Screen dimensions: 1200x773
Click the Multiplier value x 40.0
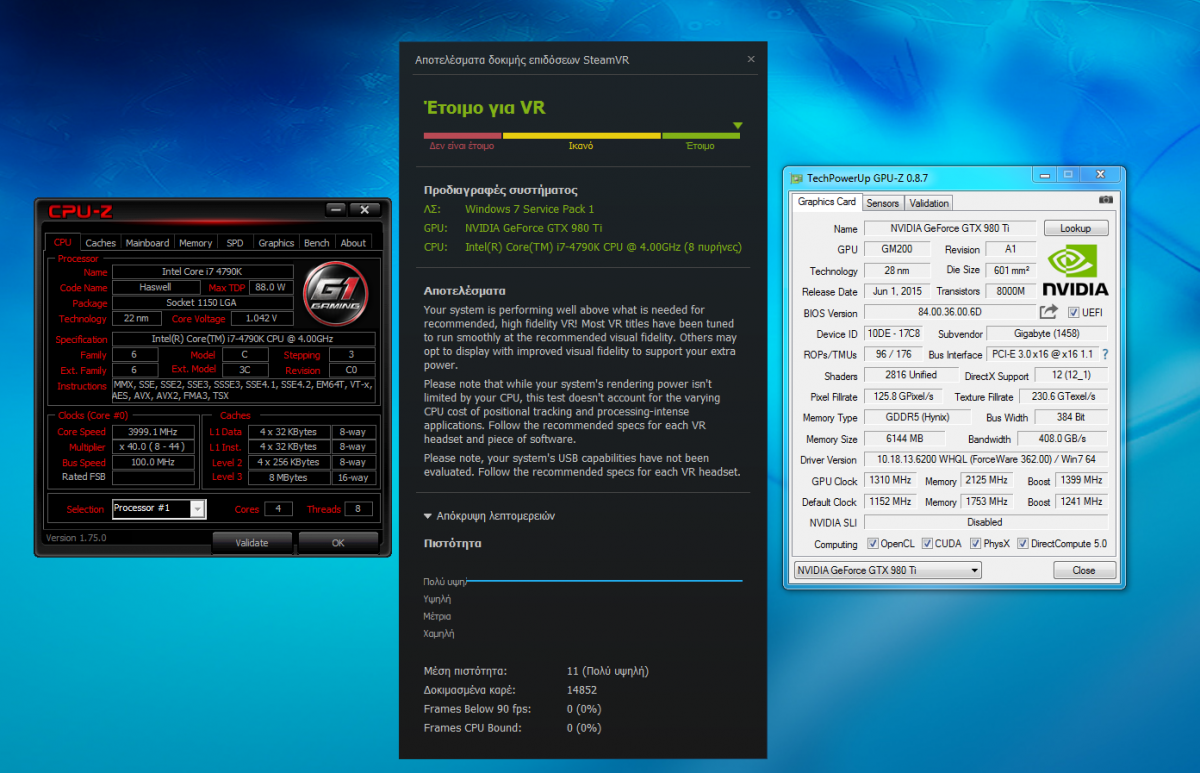coord(153,447)
